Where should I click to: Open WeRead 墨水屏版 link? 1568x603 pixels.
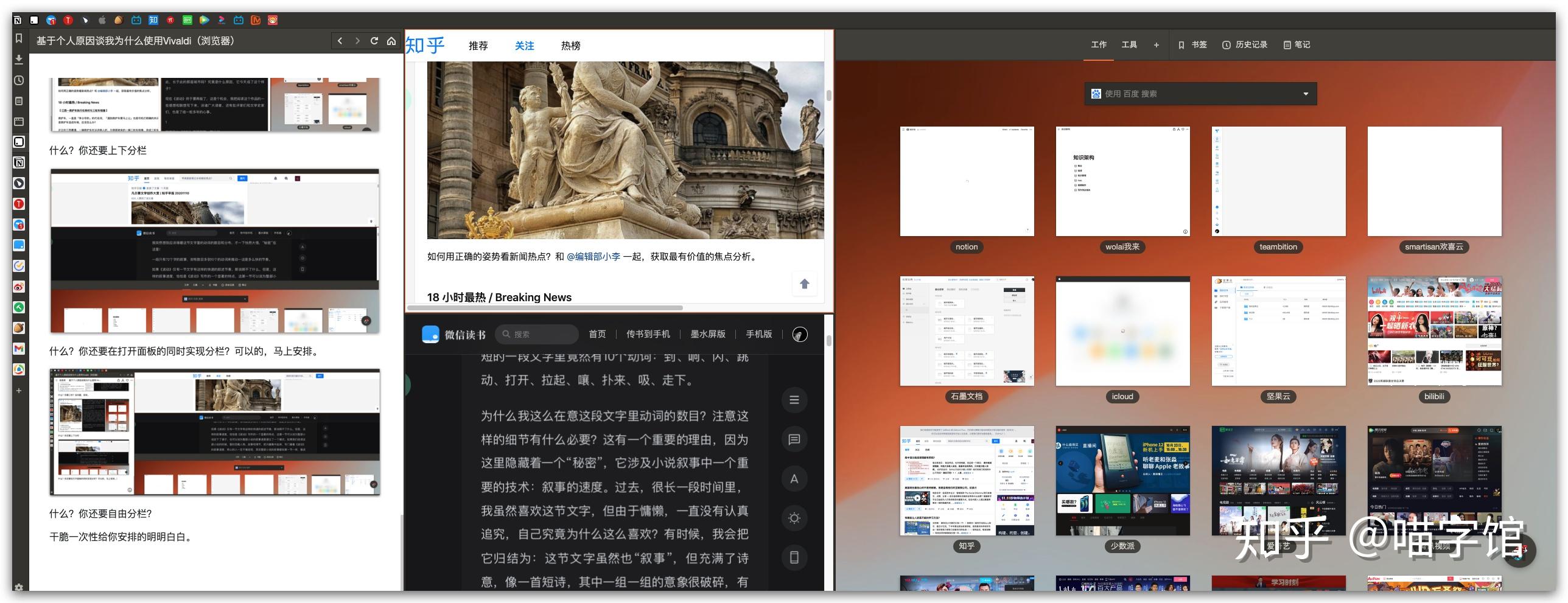click(x=708, y=334)
